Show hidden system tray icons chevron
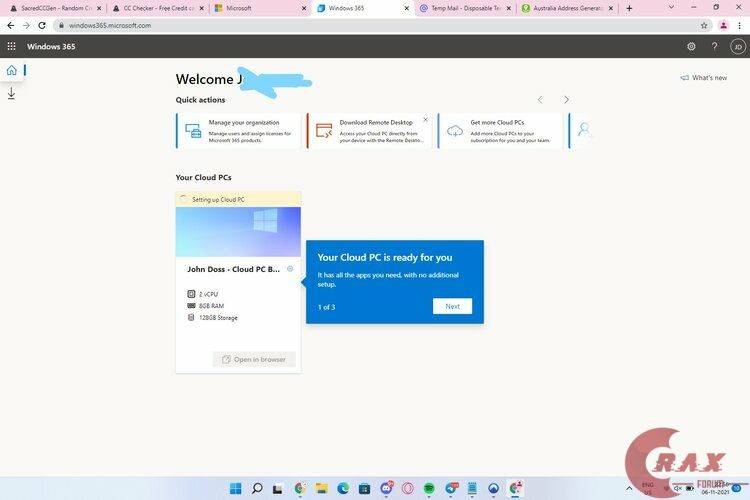This screenshot has height=500, width=750. (629, 488)
